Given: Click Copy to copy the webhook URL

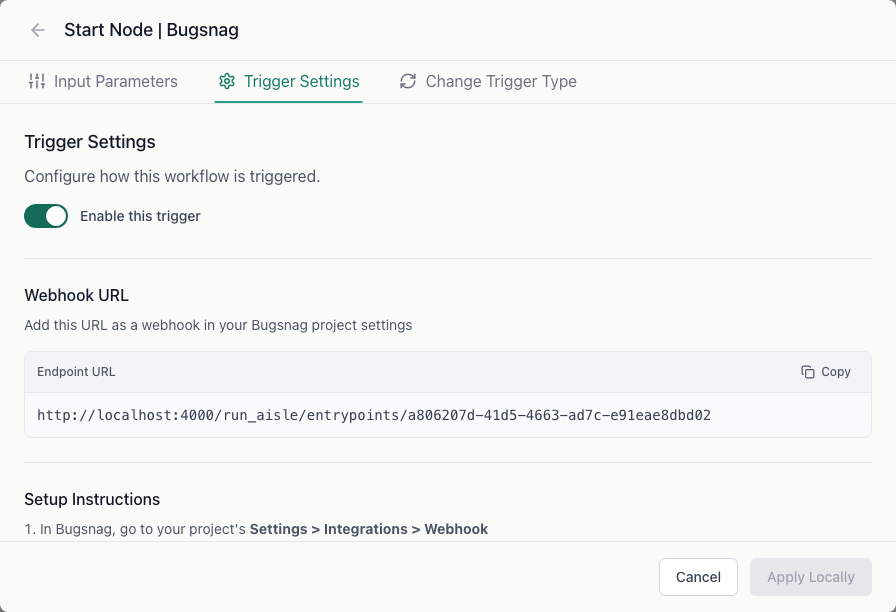Looking at the screenshot, I should pos(826,371).
